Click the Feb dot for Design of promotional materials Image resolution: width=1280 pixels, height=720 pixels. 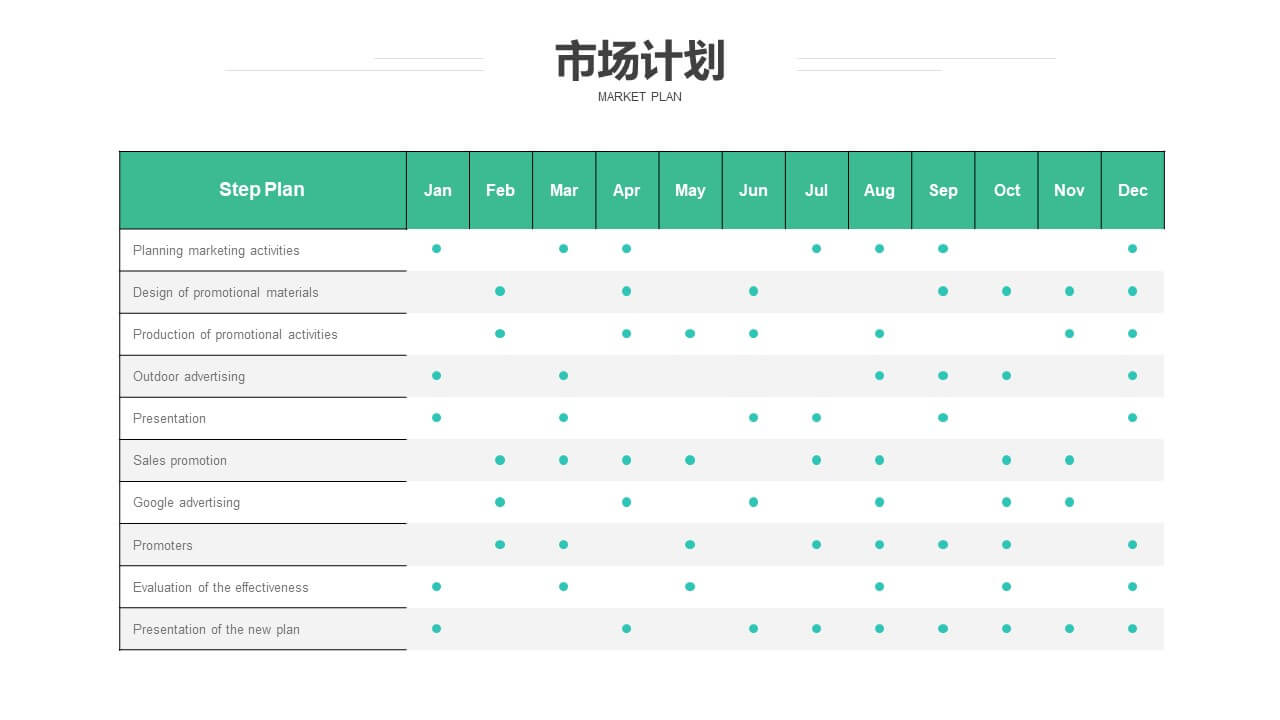pyautogui.click(x=500, y=291)
